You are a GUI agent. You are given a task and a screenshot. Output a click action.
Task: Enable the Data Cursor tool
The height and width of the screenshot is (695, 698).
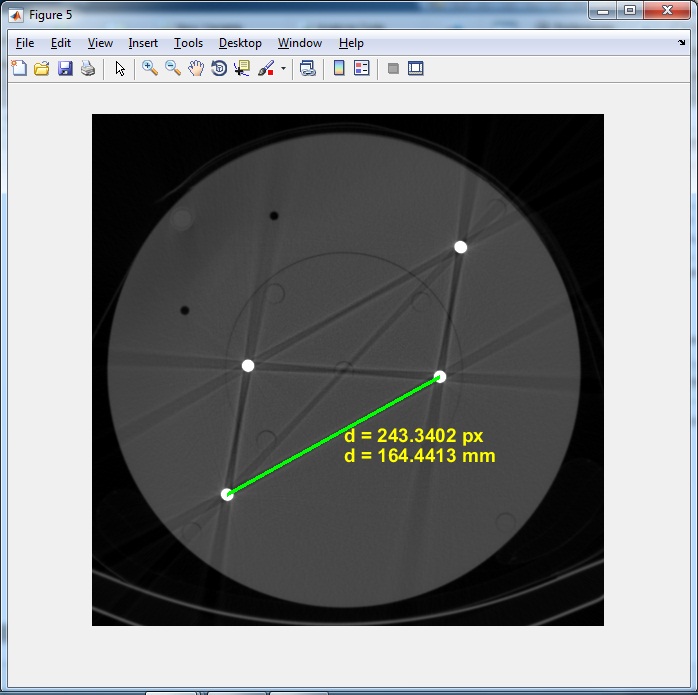(242, 69)
